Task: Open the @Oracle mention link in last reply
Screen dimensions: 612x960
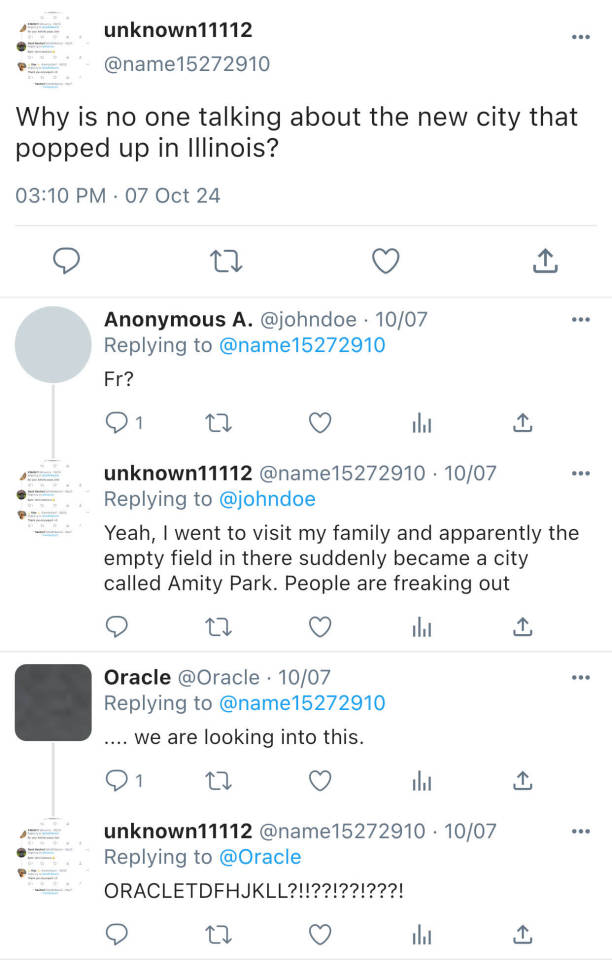Action: 260,857
